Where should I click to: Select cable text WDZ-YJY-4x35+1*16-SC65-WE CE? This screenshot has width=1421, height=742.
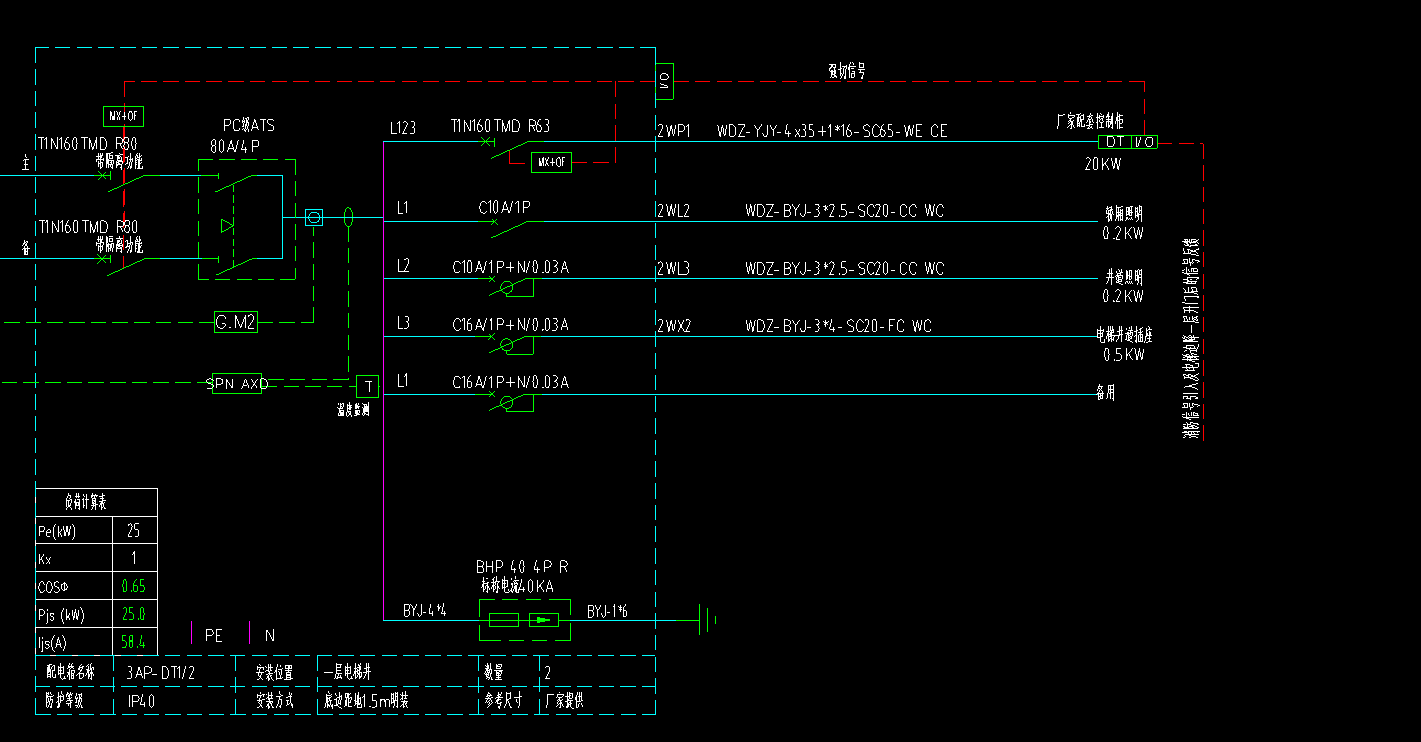tap(832, 131)
